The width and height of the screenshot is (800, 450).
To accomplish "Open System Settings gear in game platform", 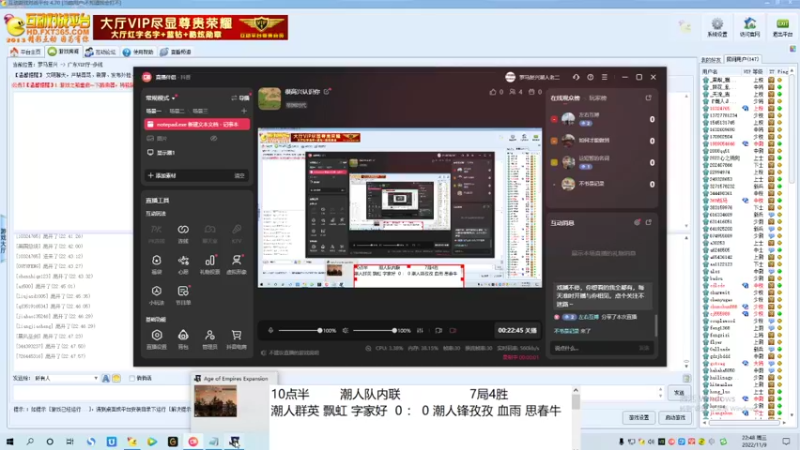I will [717, 27].
